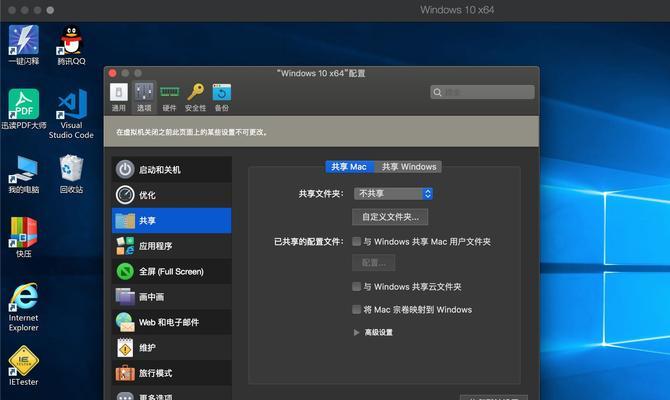Click the search field in configuration window

(482, 92)
